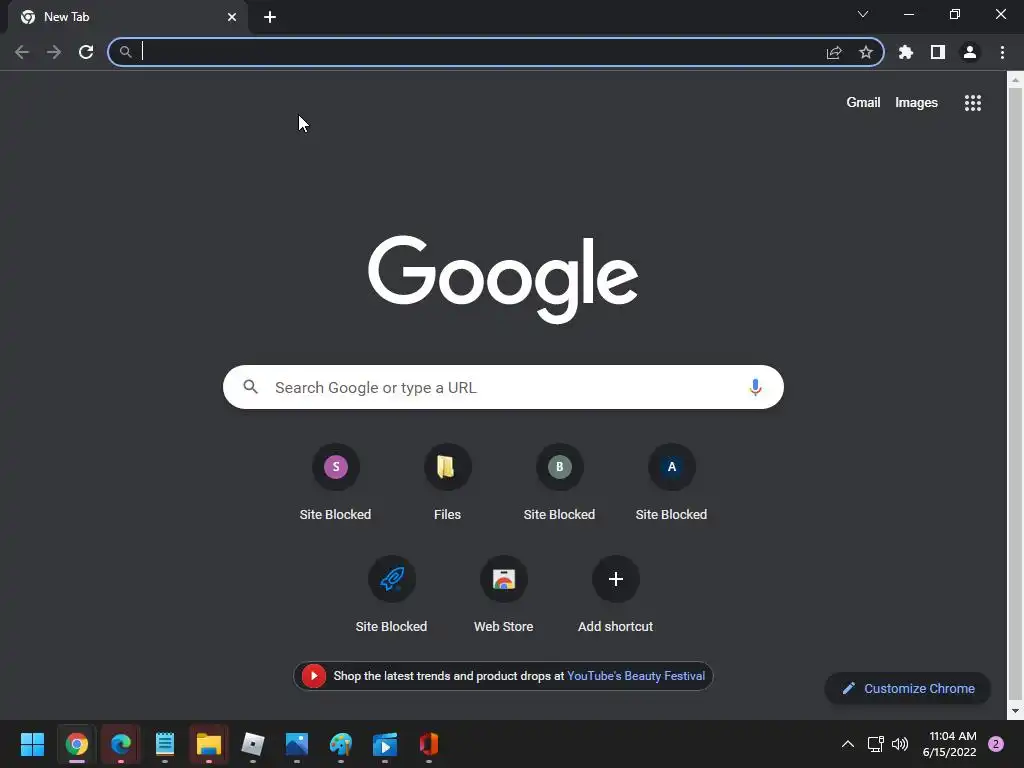Open the Chrome profile avatar
1024x768 pixels.
tap(970, 52)
